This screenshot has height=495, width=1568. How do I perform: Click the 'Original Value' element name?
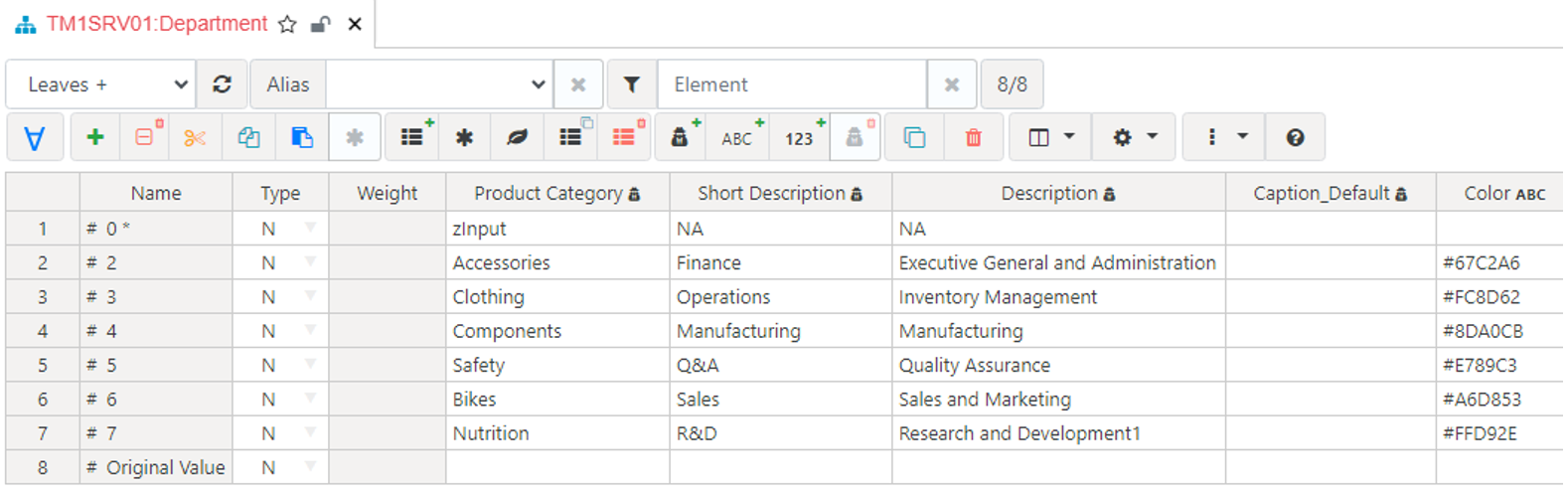166,467
